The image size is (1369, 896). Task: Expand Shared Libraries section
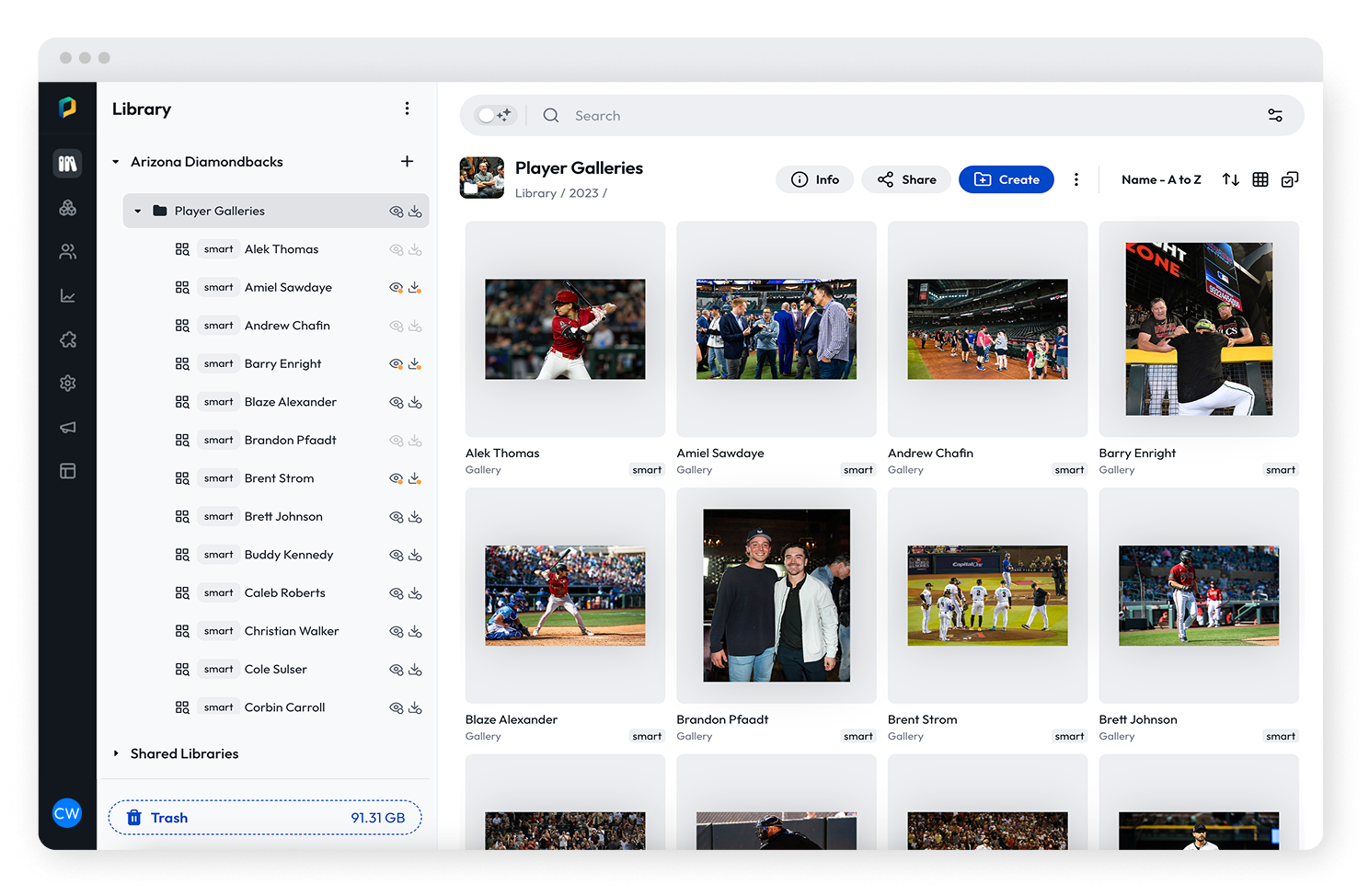coord(116,753)
